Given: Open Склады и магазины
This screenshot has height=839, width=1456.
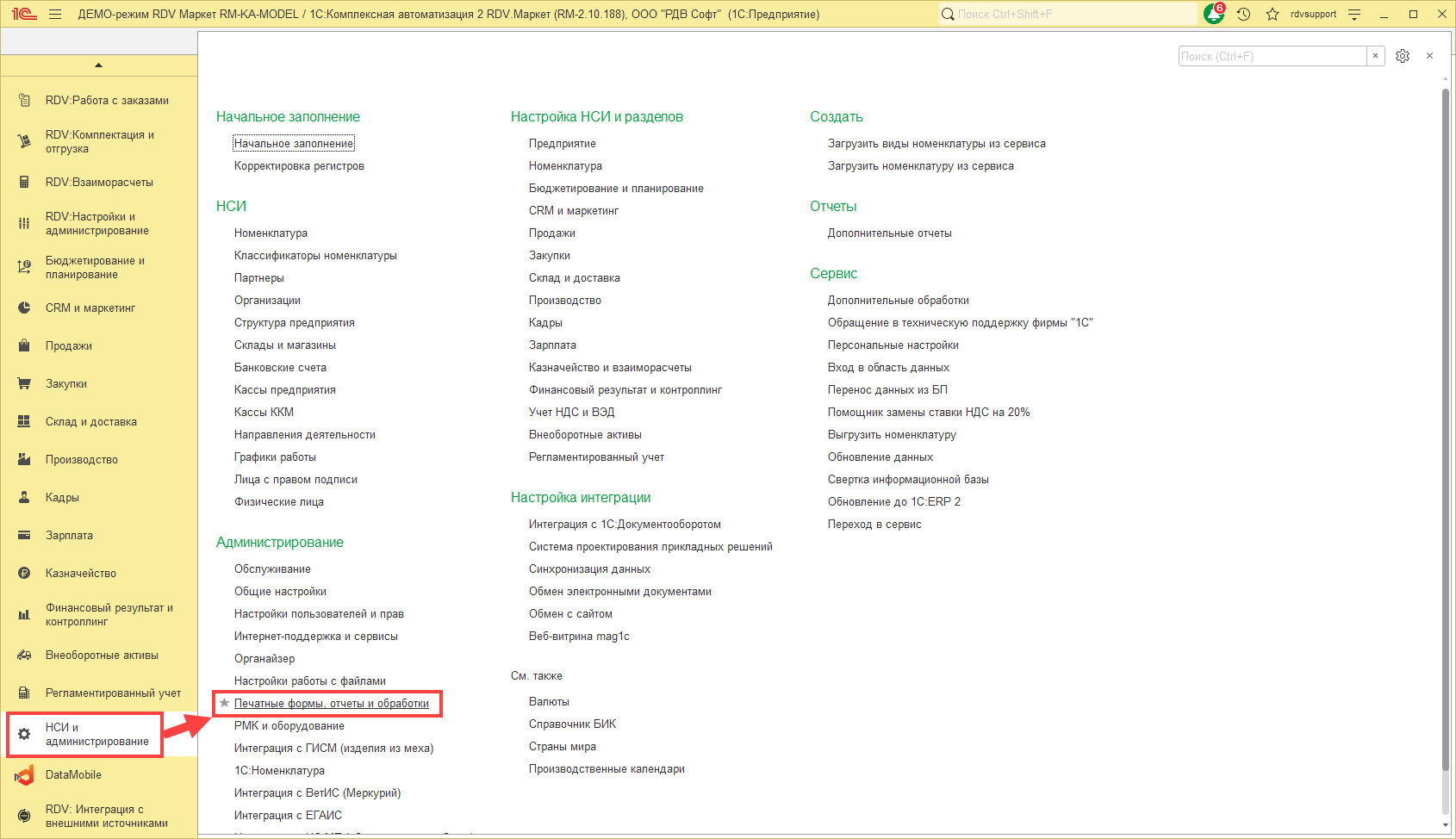Looking at the screenshot, I should [x=285, y=345].
